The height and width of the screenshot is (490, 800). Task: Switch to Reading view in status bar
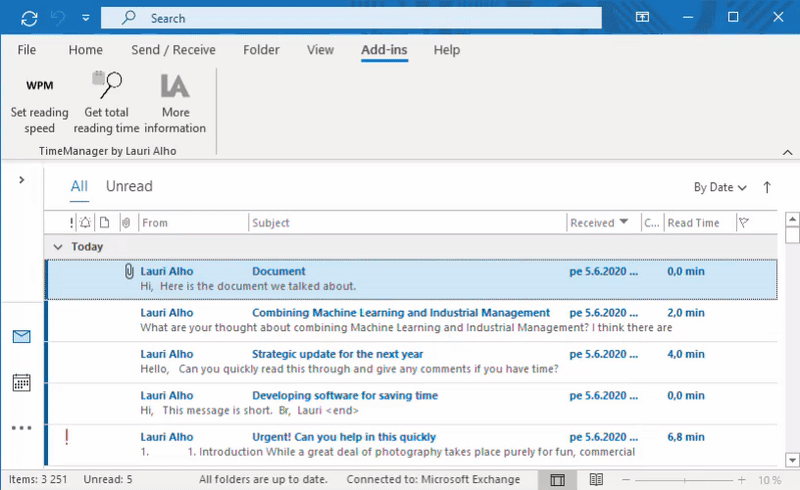tap(596, 480)
